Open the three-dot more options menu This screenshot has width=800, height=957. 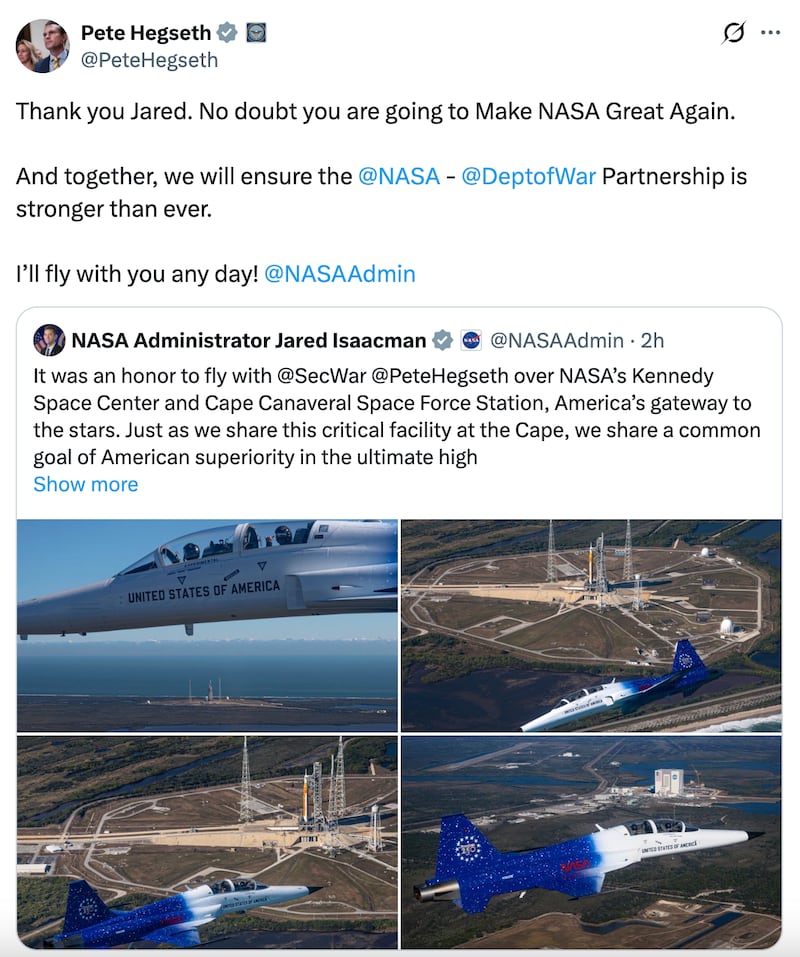pos(770,33)
